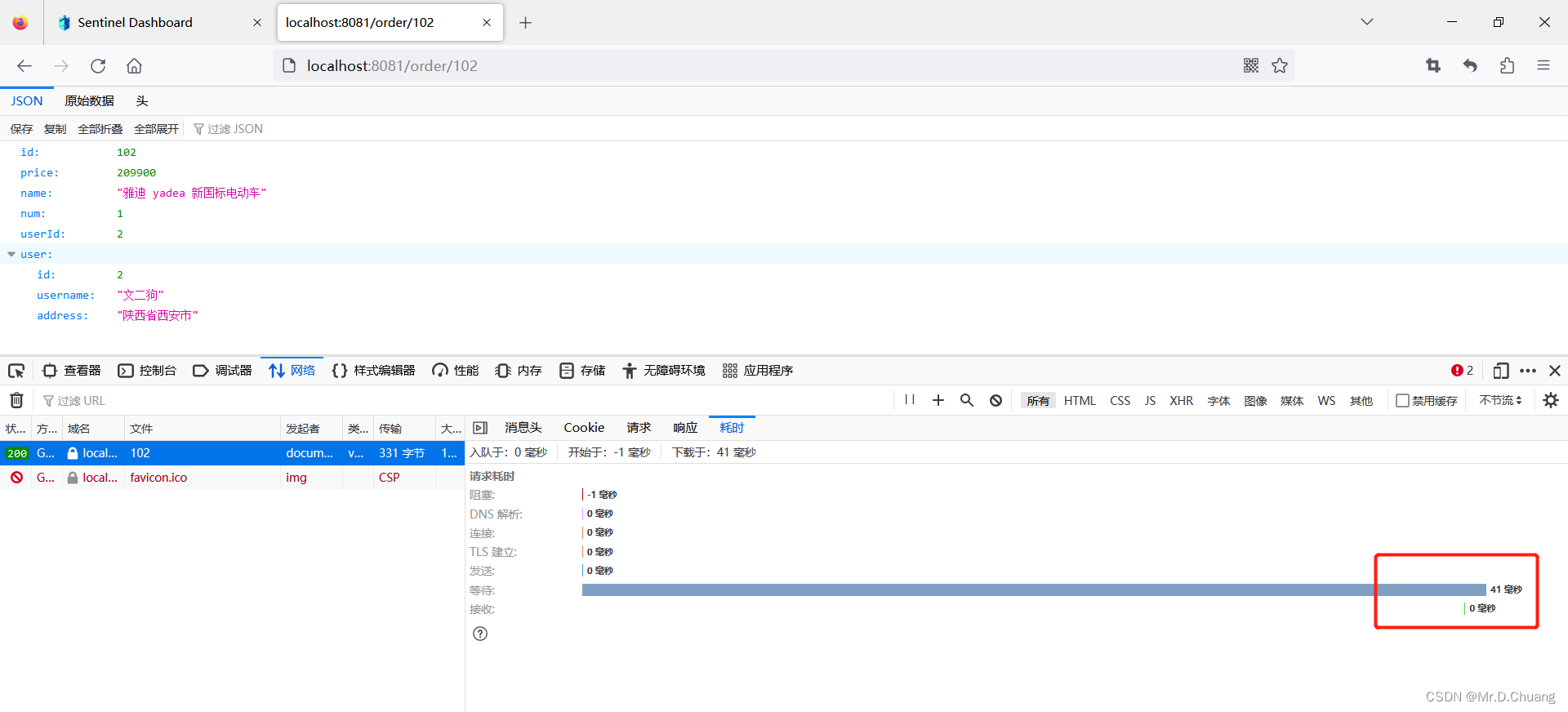
Task: Pause network log recording
Action: tap(910, 400)
